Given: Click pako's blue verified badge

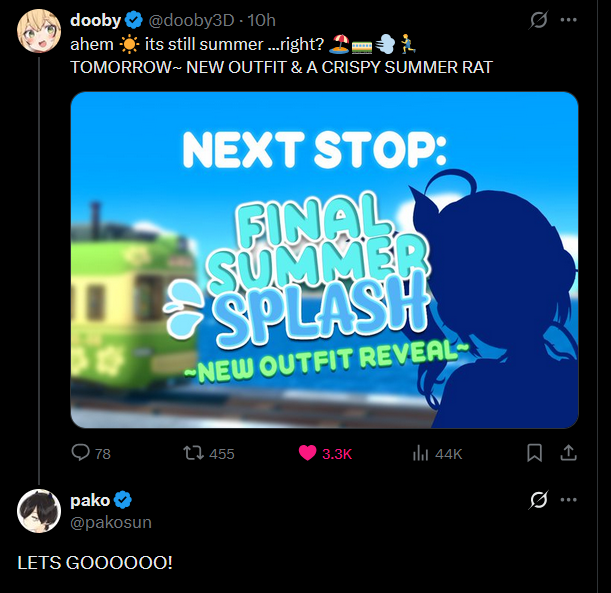Looking at the screenshot, I should coord(123,500).
